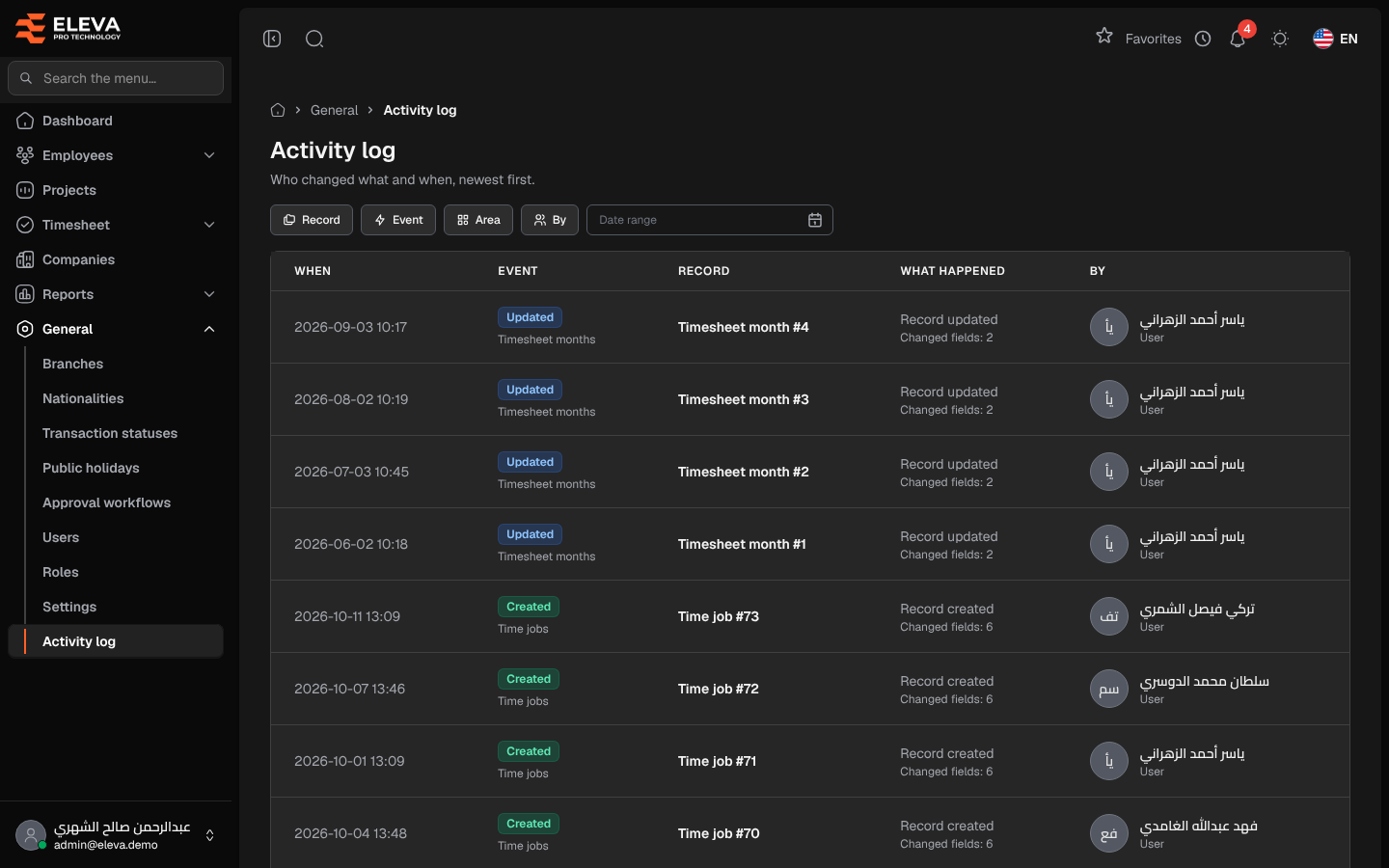
Task: Open recent history clock icon
Action: (x=1203, y=39)
